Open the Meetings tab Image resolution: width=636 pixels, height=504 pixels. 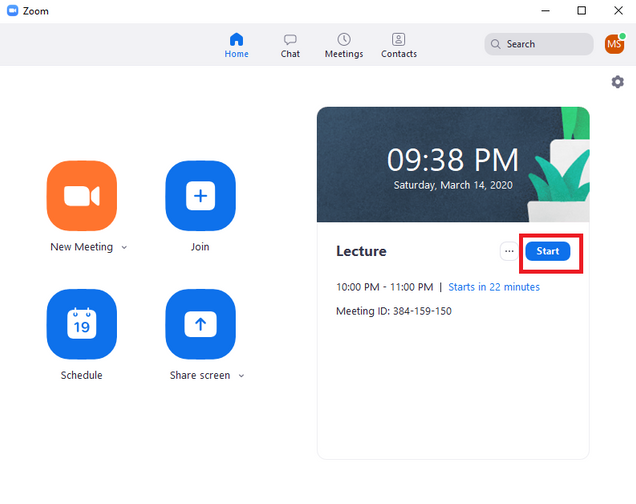coord(344,45)
